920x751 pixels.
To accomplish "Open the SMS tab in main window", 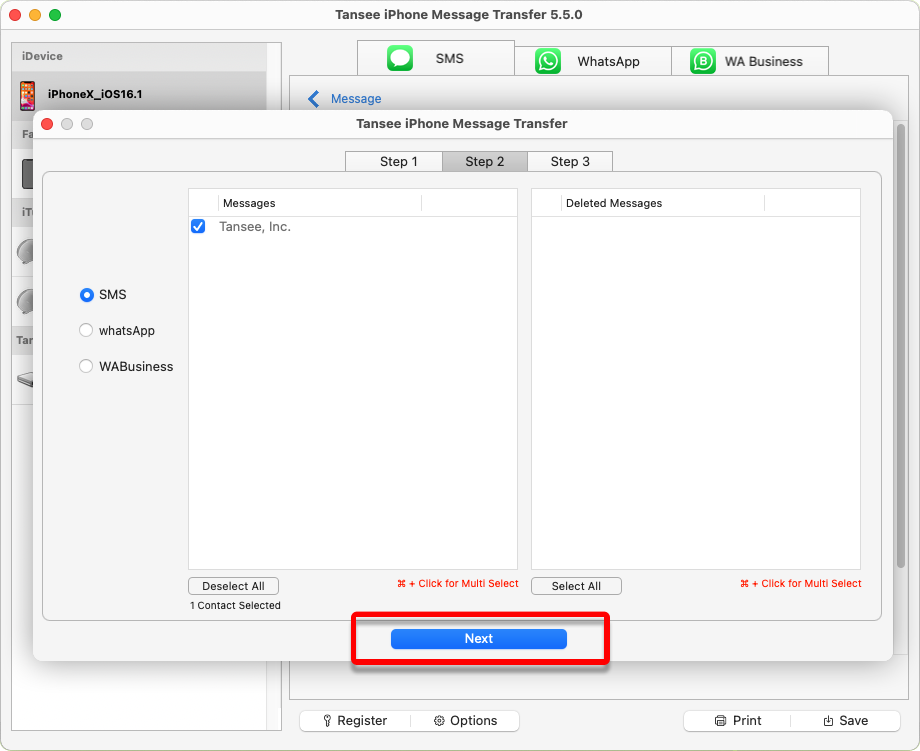I will pyautogui.click(x=436, y=58).
